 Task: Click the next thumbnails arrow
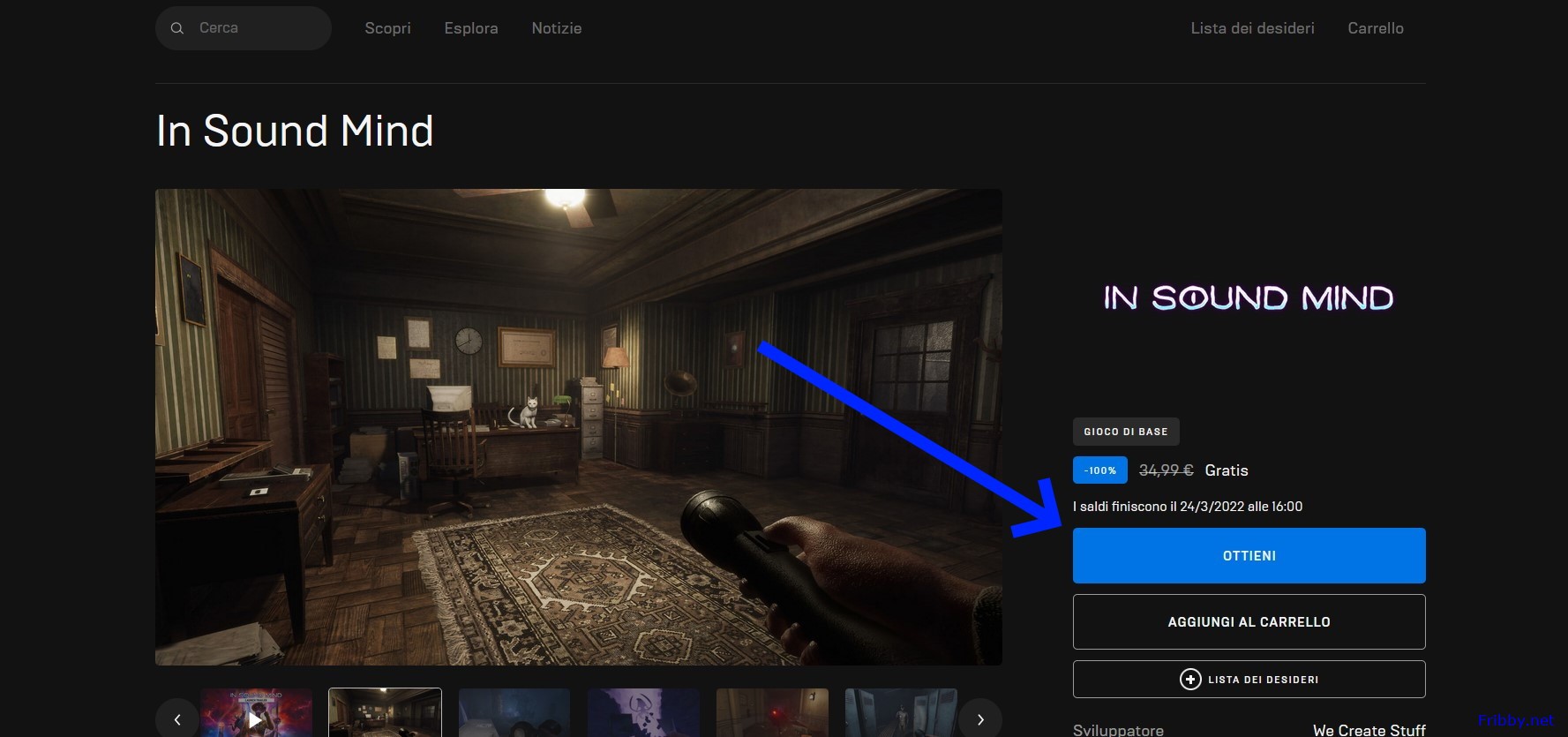coord(980,719)
